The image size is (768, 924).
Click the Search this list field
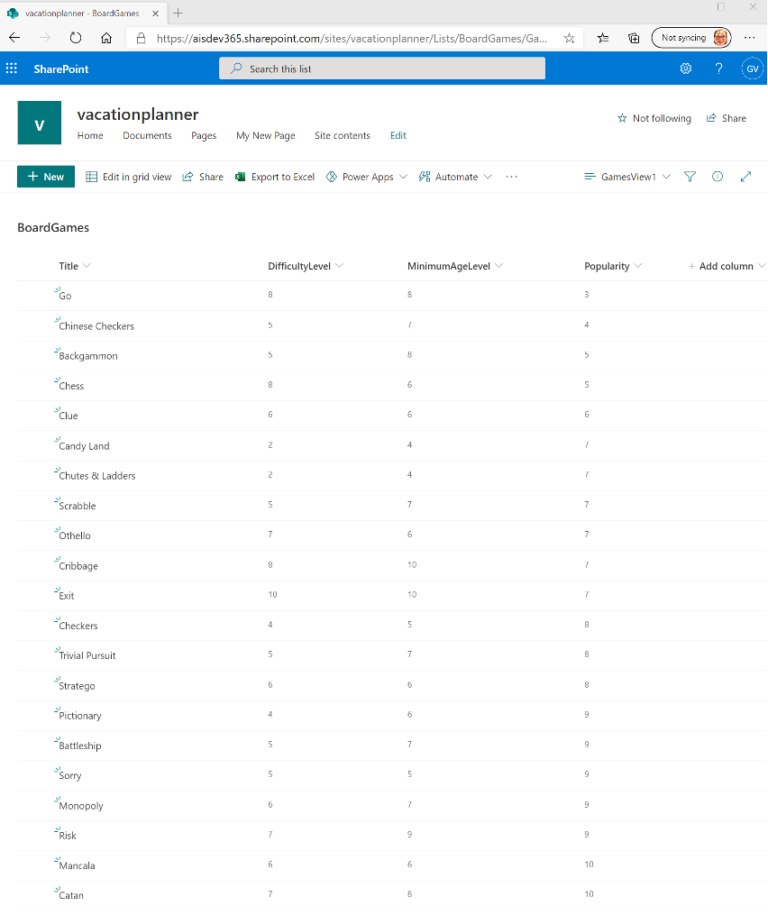coord(380,68)
